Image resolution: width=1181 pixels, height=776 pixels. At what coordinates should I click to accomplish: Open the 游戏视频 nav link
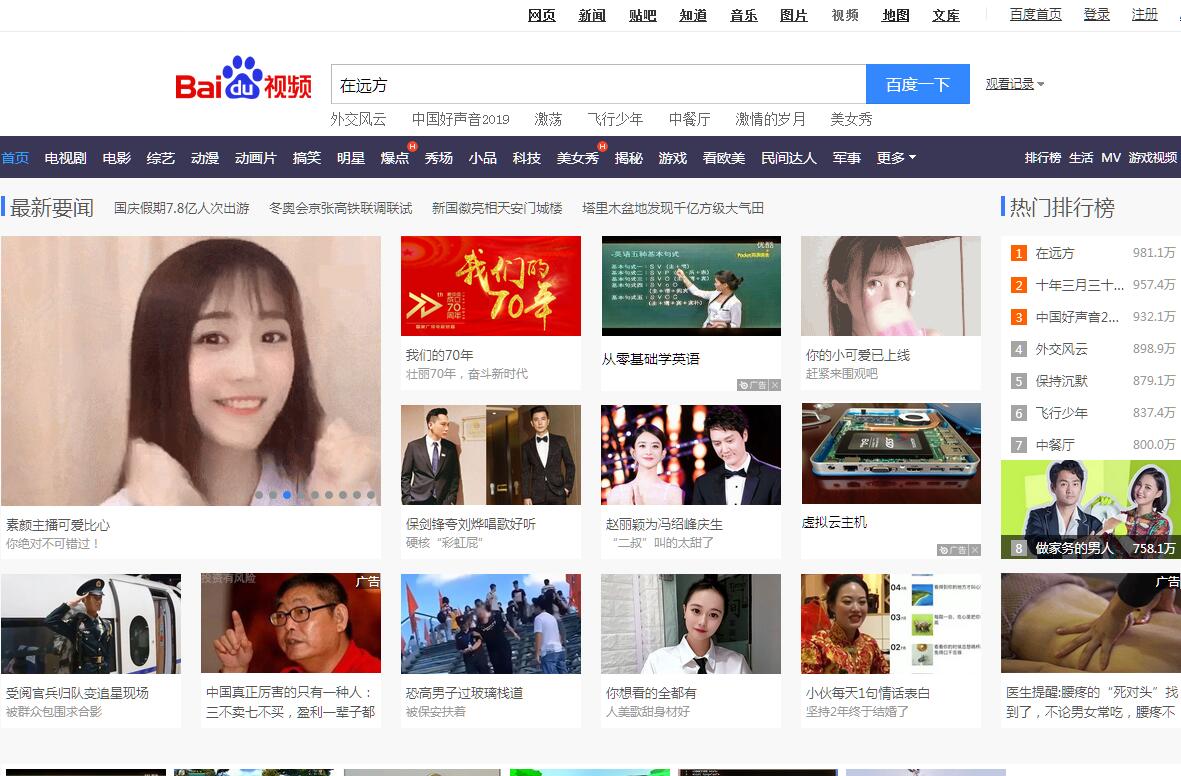(x=1152, y=157)
